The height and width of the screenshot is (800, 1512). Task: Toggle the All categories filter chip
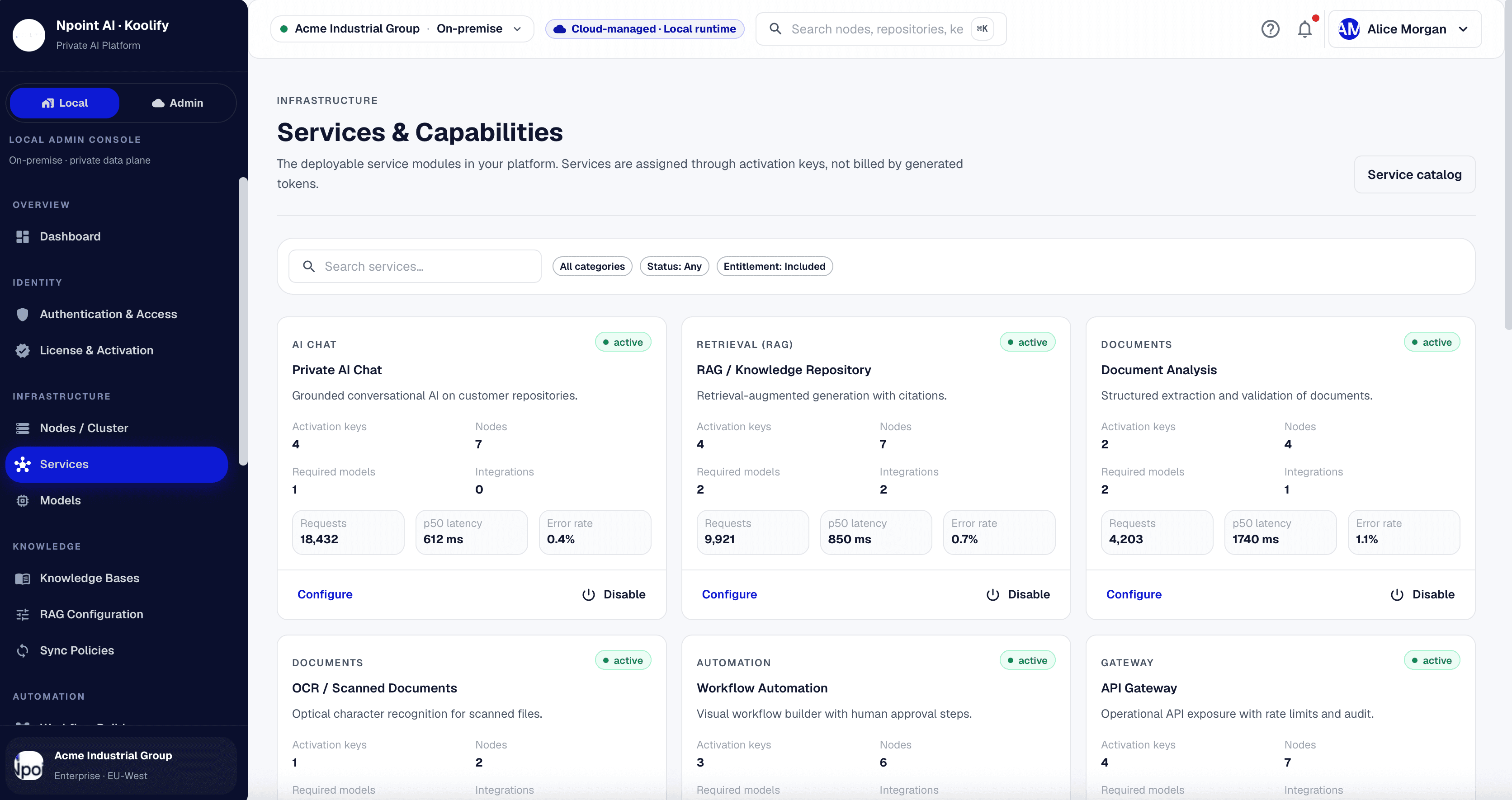[592, 267]
